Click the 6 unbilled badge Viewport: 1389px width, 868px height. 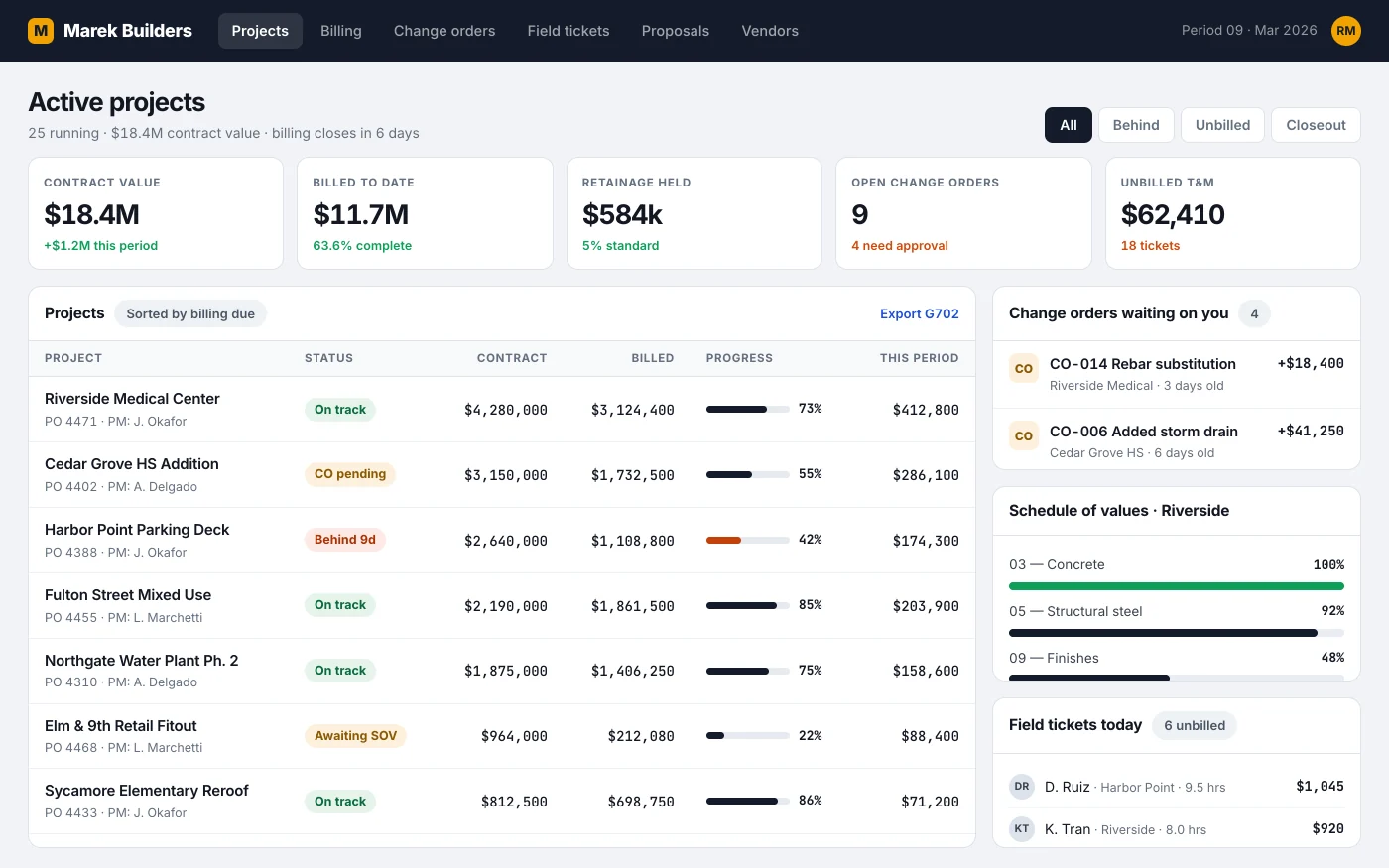(x=1195, y=725)
